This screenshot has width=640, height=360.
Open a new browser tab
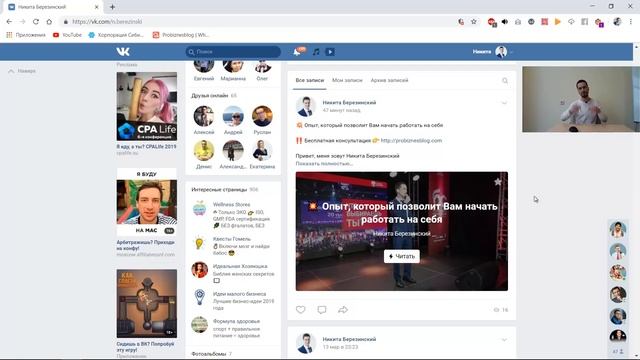pos(112,7)
